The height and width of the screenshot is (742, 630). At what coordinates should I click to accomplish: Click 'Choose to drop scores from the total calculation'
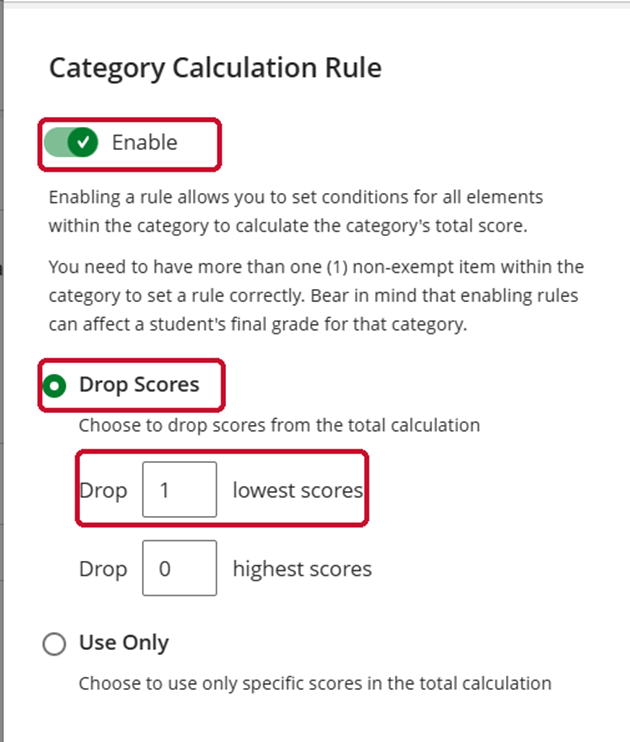[x=279, y=425]
